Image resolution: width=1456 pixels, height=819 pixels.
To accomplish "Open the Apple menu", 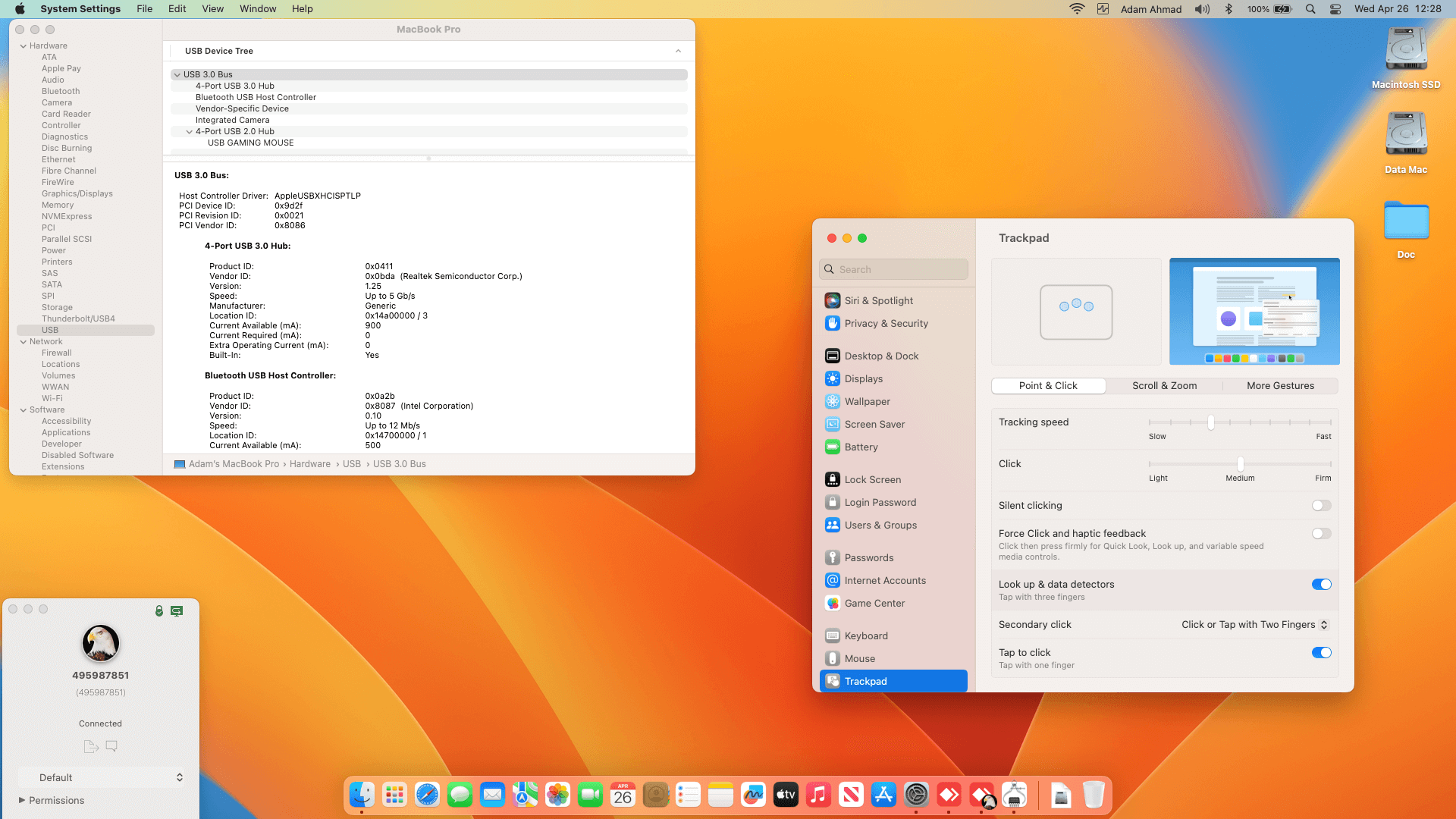I will pos(20,9).
